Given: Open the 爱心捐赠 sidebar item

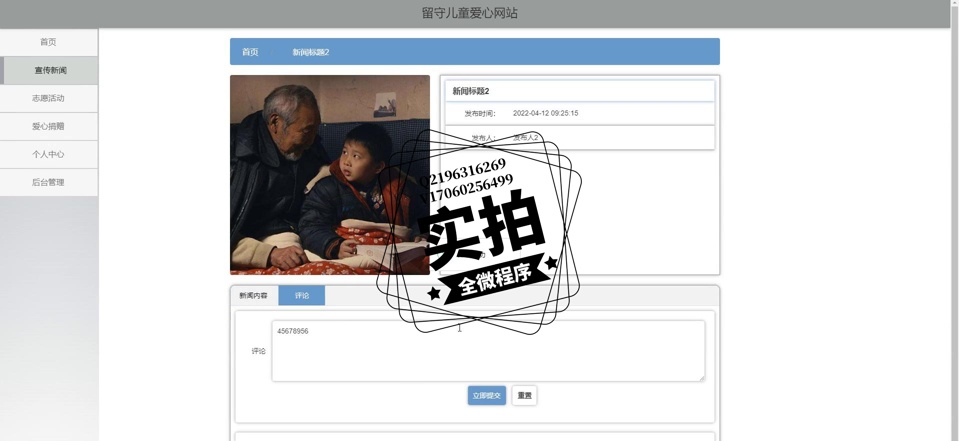Looking at the screenshot, I should 48,126.
